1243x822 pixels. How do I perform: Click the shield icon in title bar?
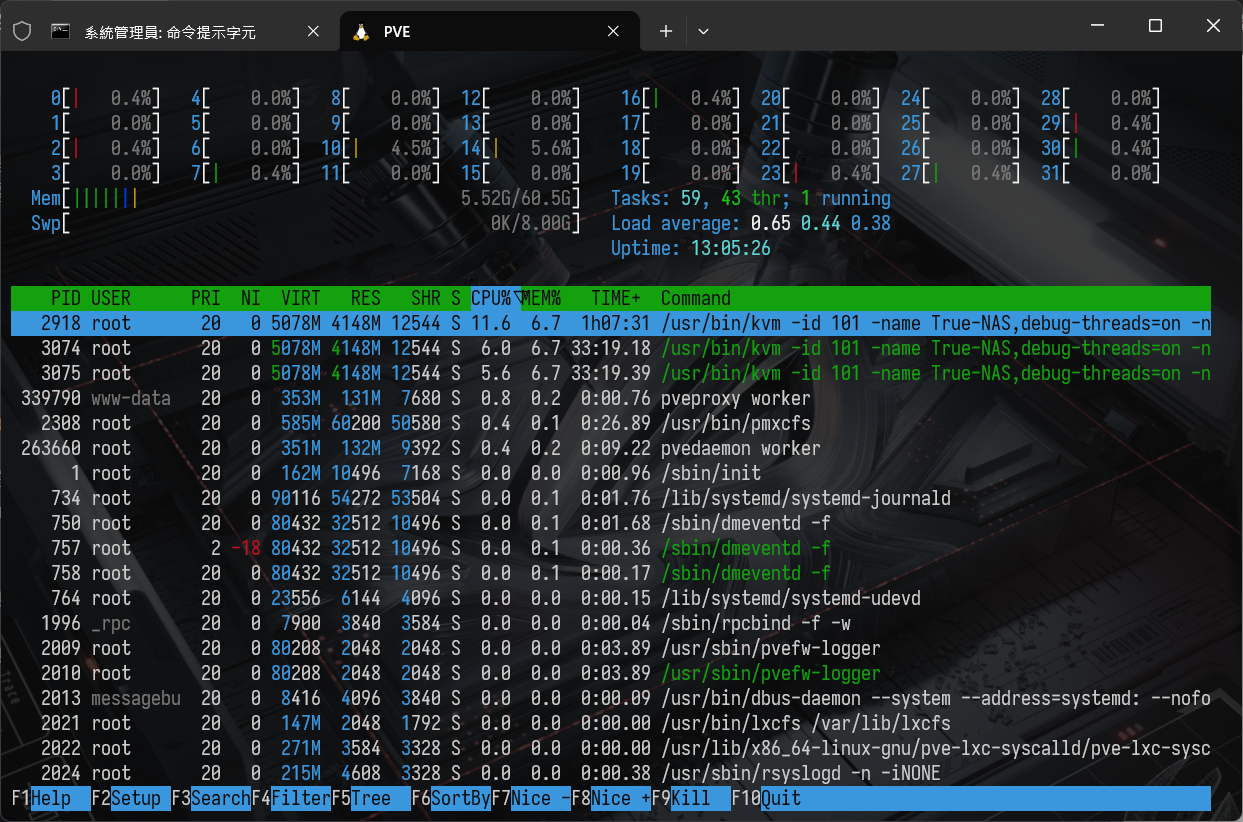pyautogui.click(x=21, y=32)
